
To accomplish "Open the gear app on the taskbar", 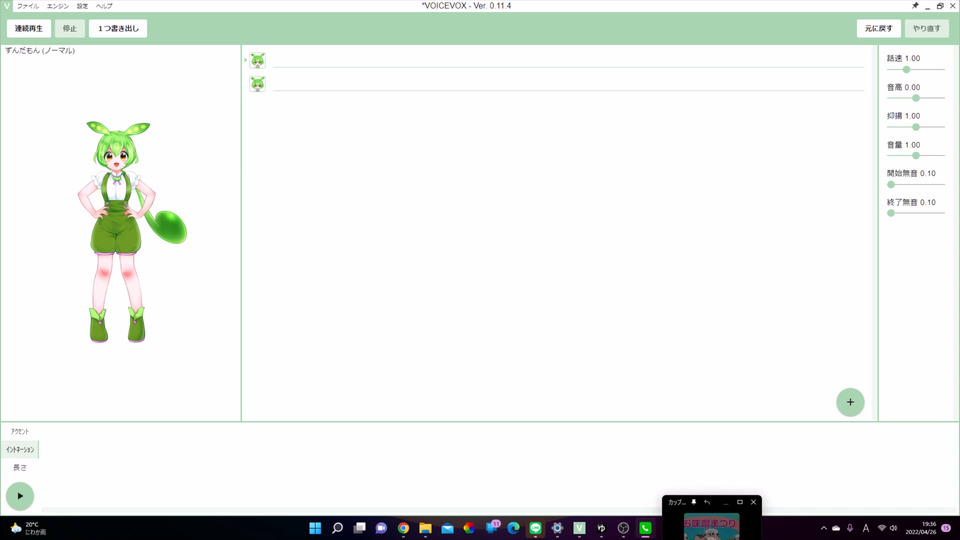I will tap(557, 528).
